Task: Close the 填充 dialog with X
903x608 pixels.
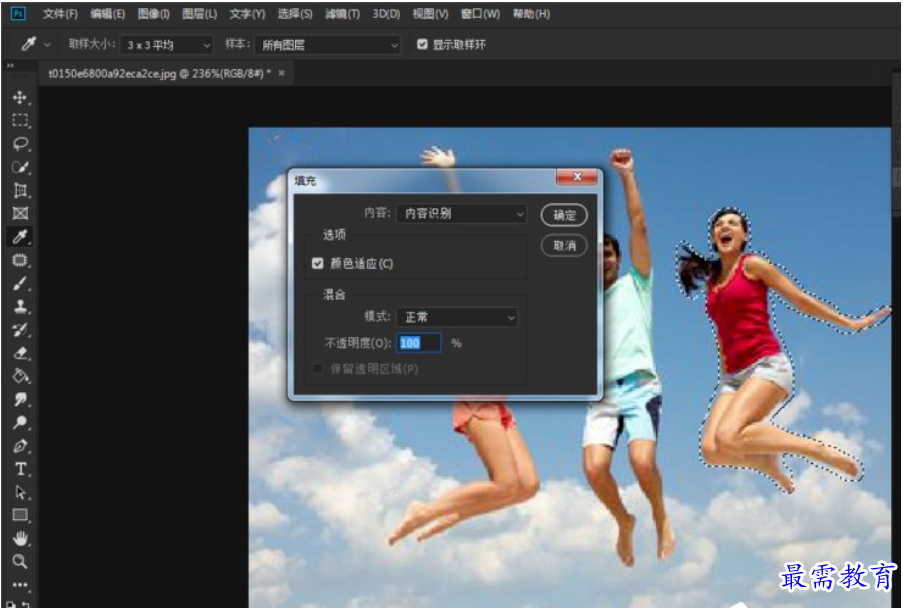Action: [578, 177]
